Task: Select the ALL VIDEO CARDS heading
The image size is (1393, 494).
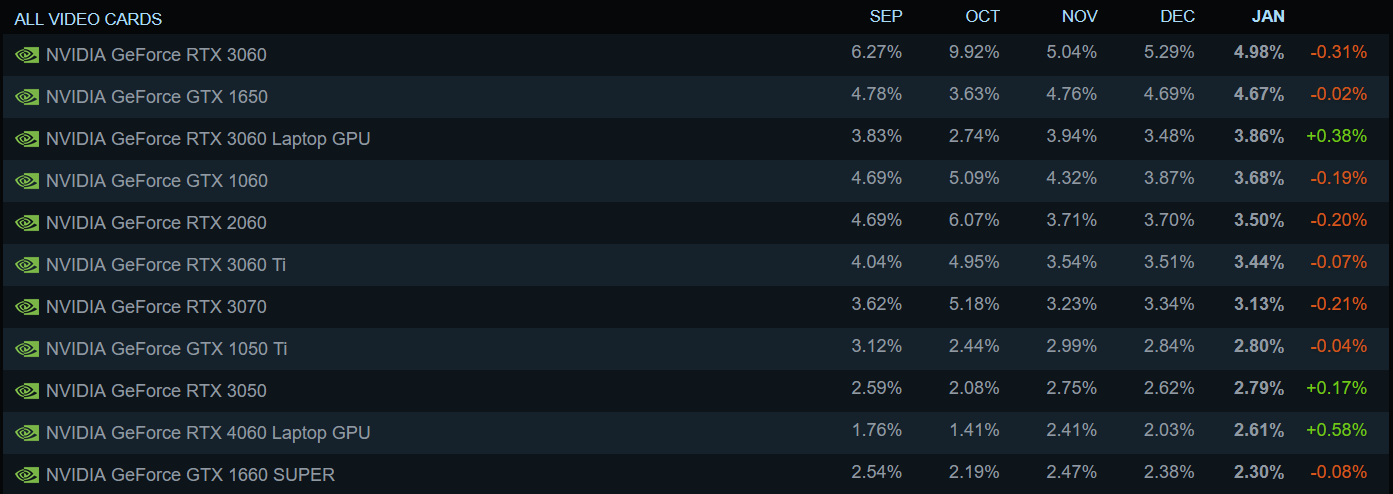Action: pyautogui.click(x=88, y=19)
